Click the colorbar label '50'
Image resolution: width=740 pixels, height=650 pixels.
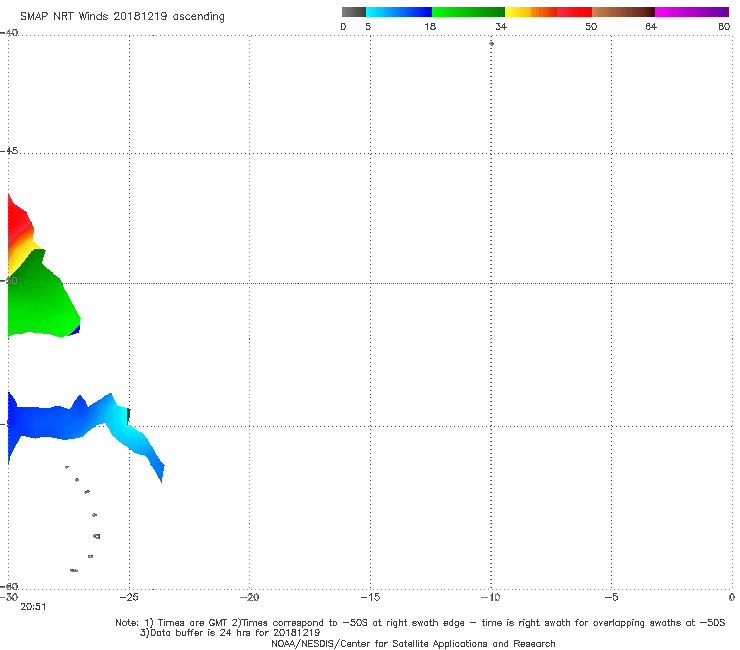pyautogui.click(x=591, y=27)
